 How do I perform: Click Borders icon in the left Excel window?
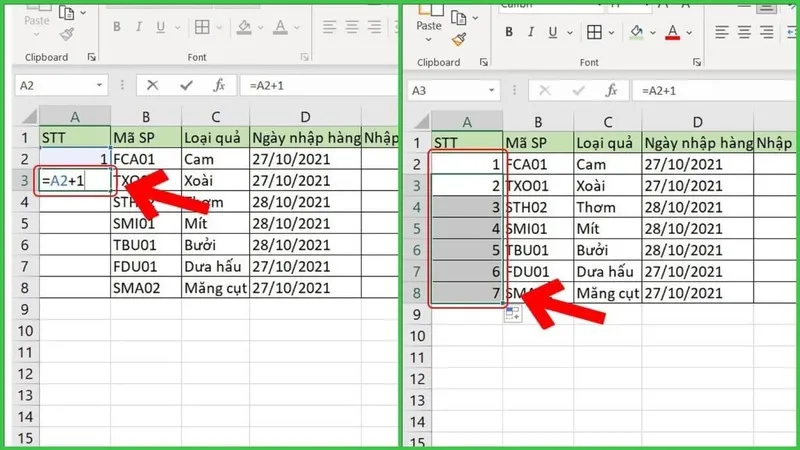[202, 27]
